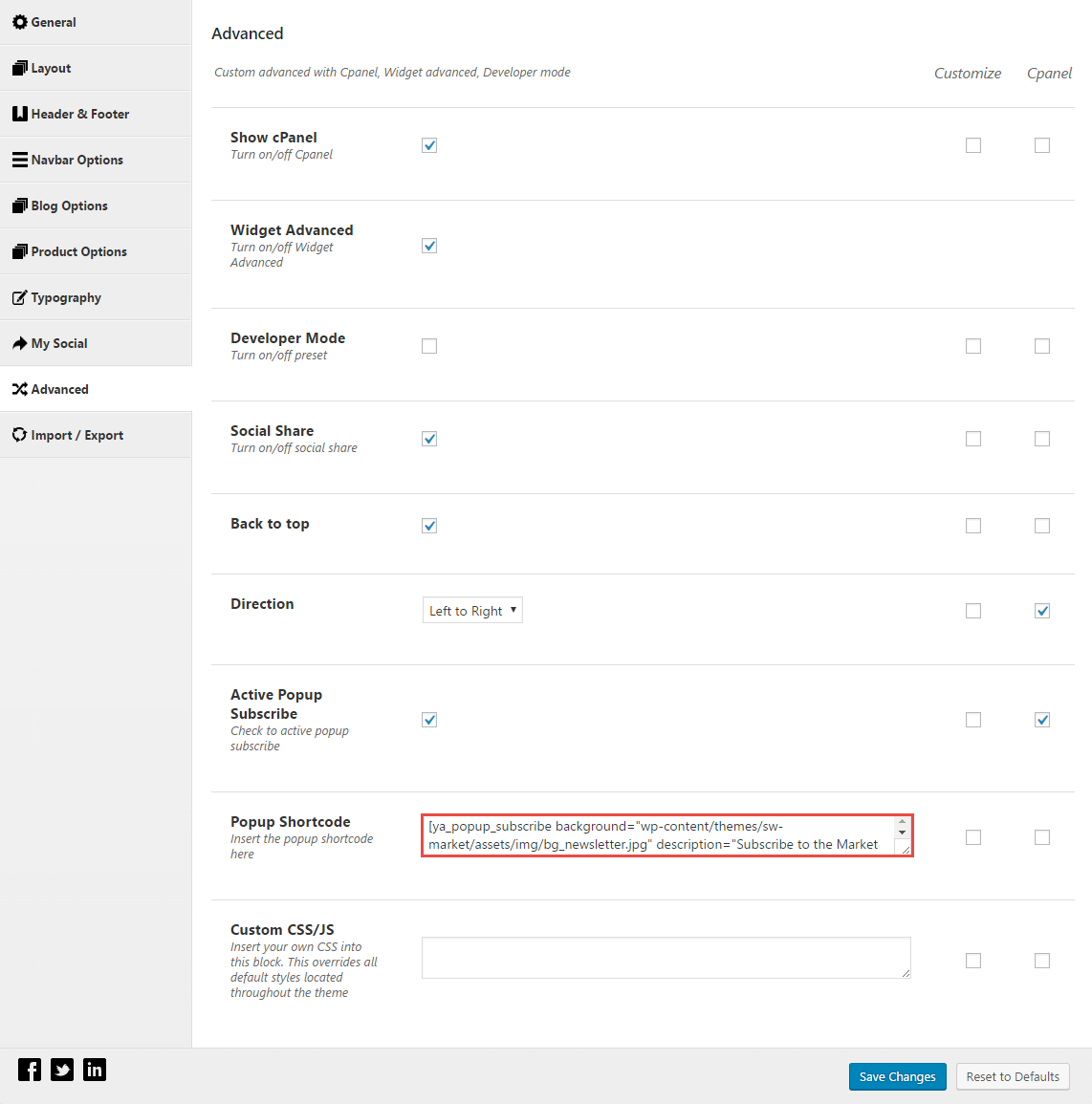The image size is (1092, 1104).
Task: Enable Developer Mode checkbox
Action: point(429,346)
